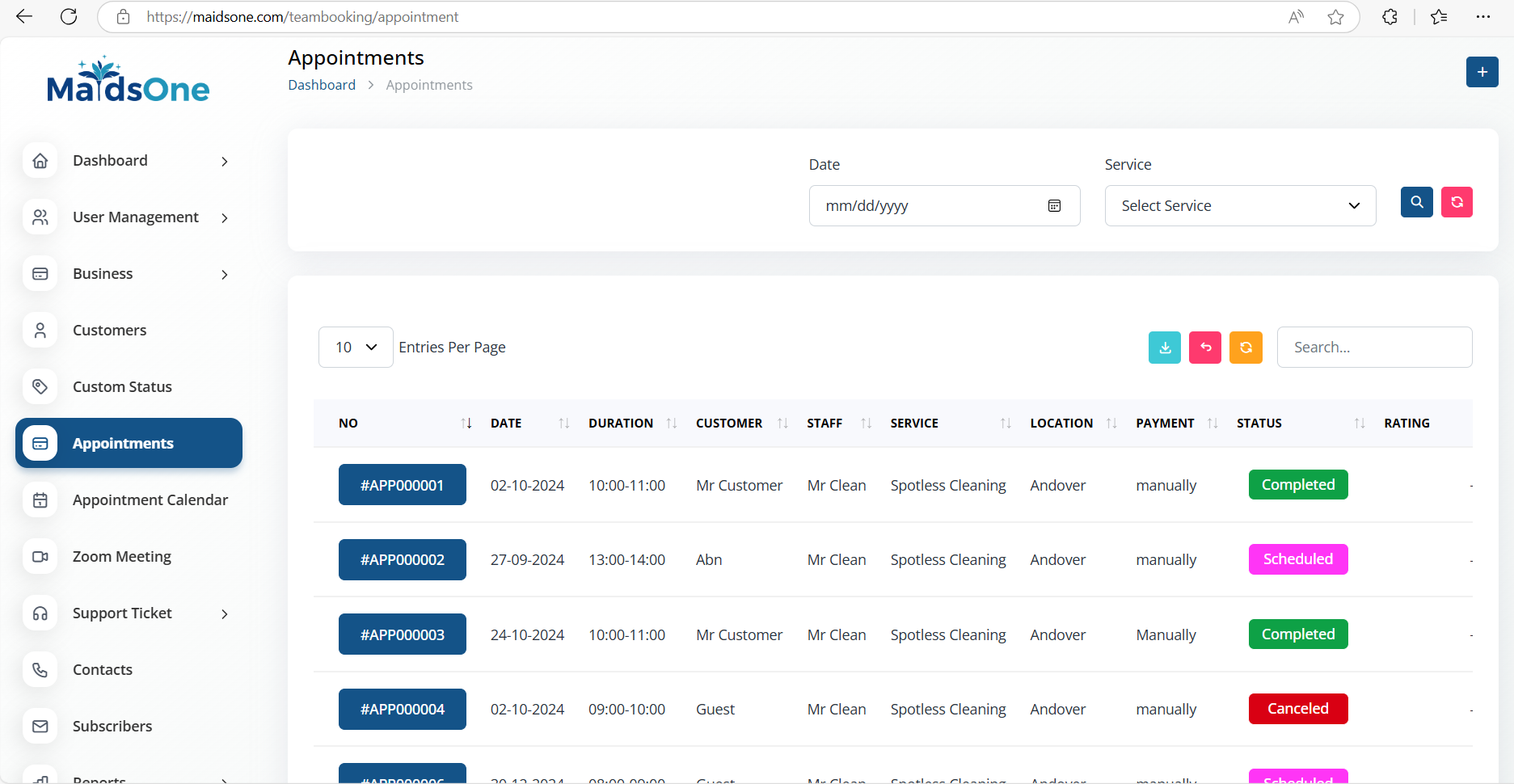The image size is (1514, 784).
Task: Click the plus add appointment button
Action: point(1482,72)
